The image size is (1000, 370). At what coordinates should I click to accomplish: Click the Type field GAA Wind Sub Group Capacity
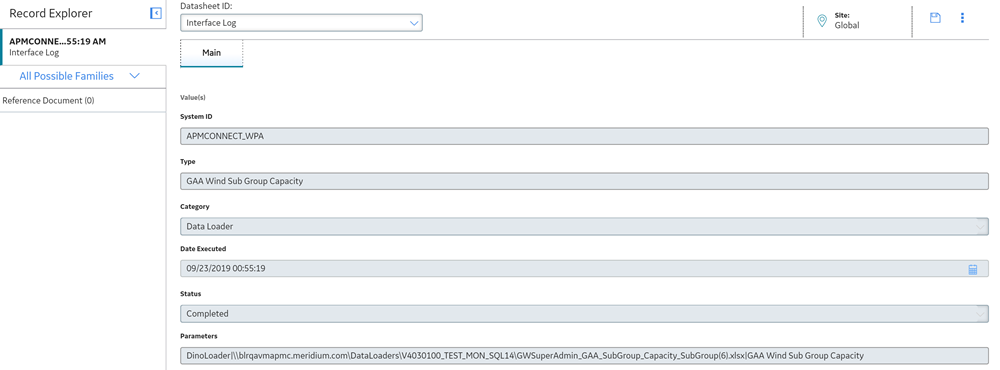pyautogui.click(x=584, y=181)
